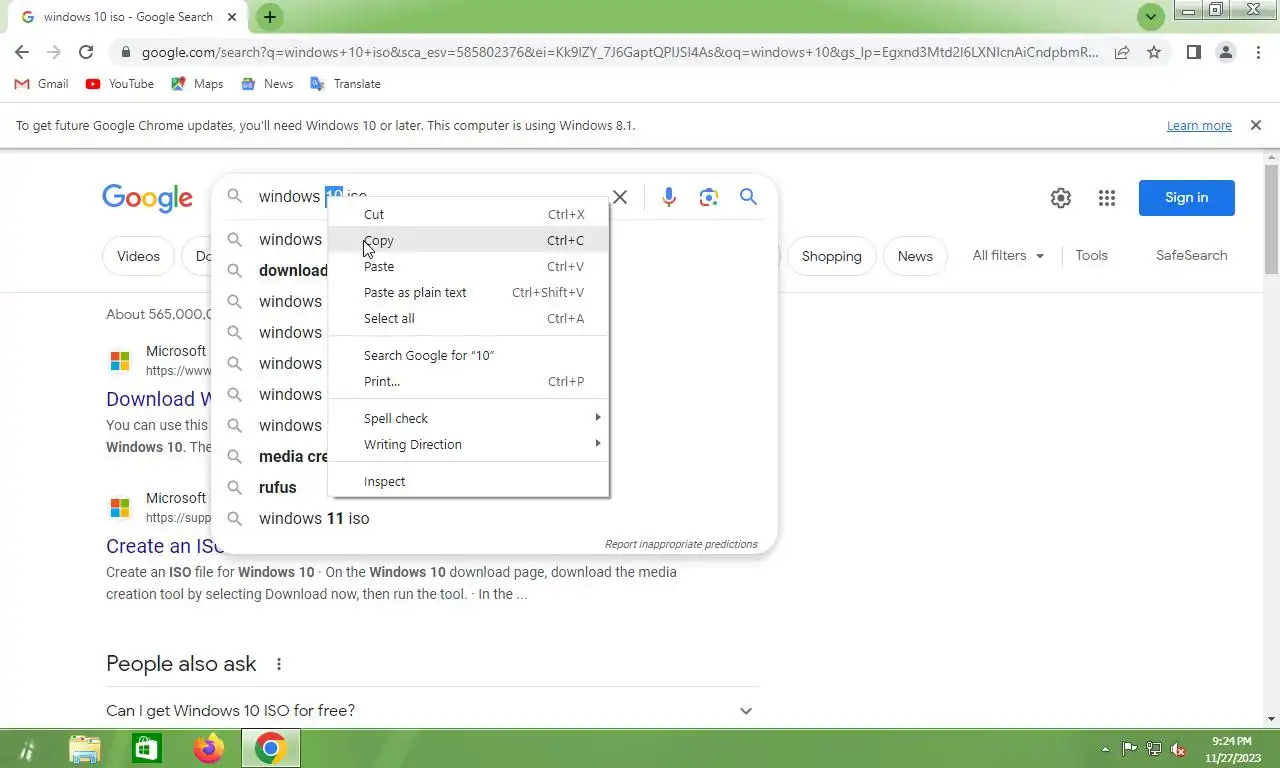Click the Sign in button
The width and height of the screenshot is (1280, 768).
1187,198
